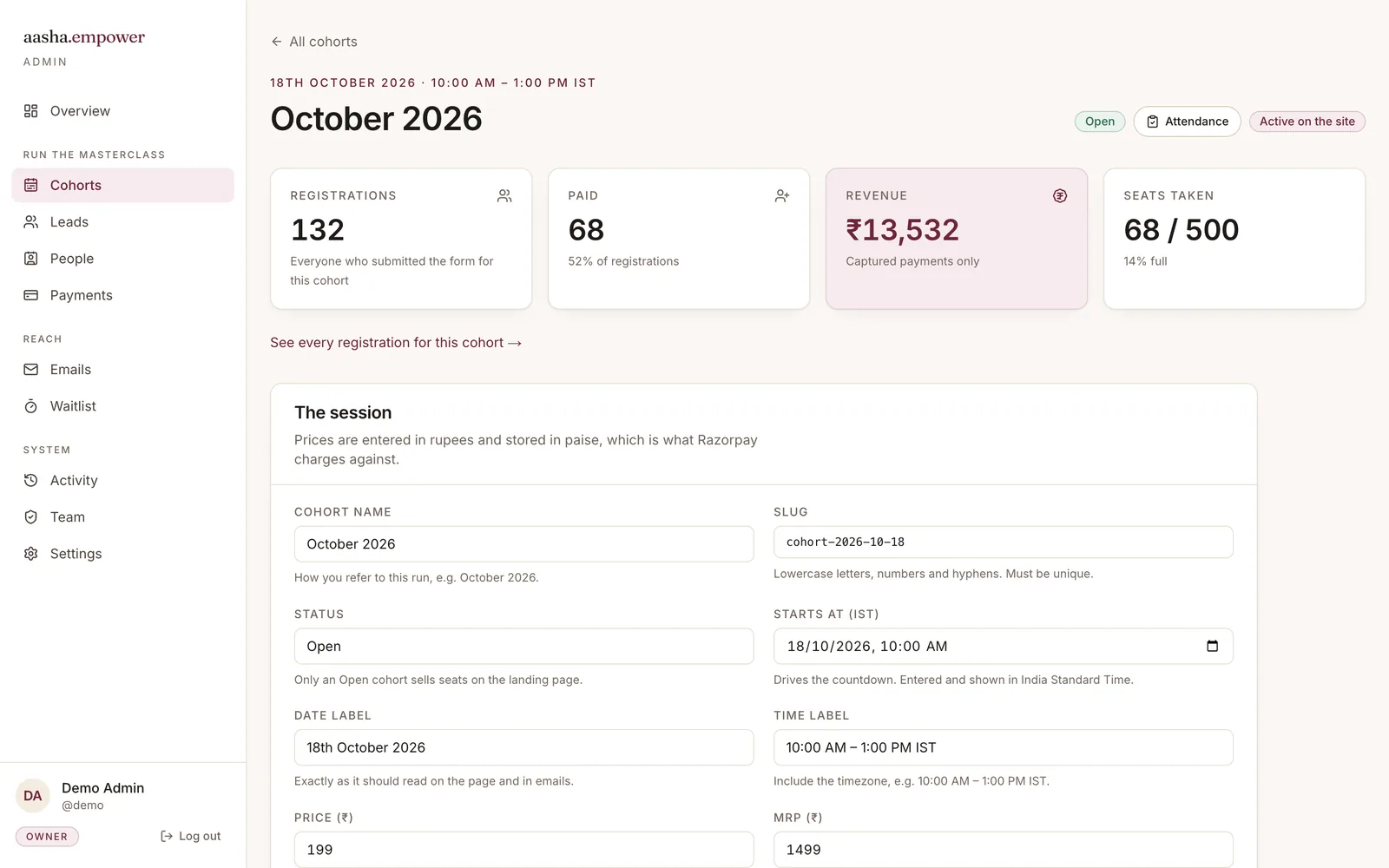
Task: Click the Team shield icon
Action: coord(31,517)
